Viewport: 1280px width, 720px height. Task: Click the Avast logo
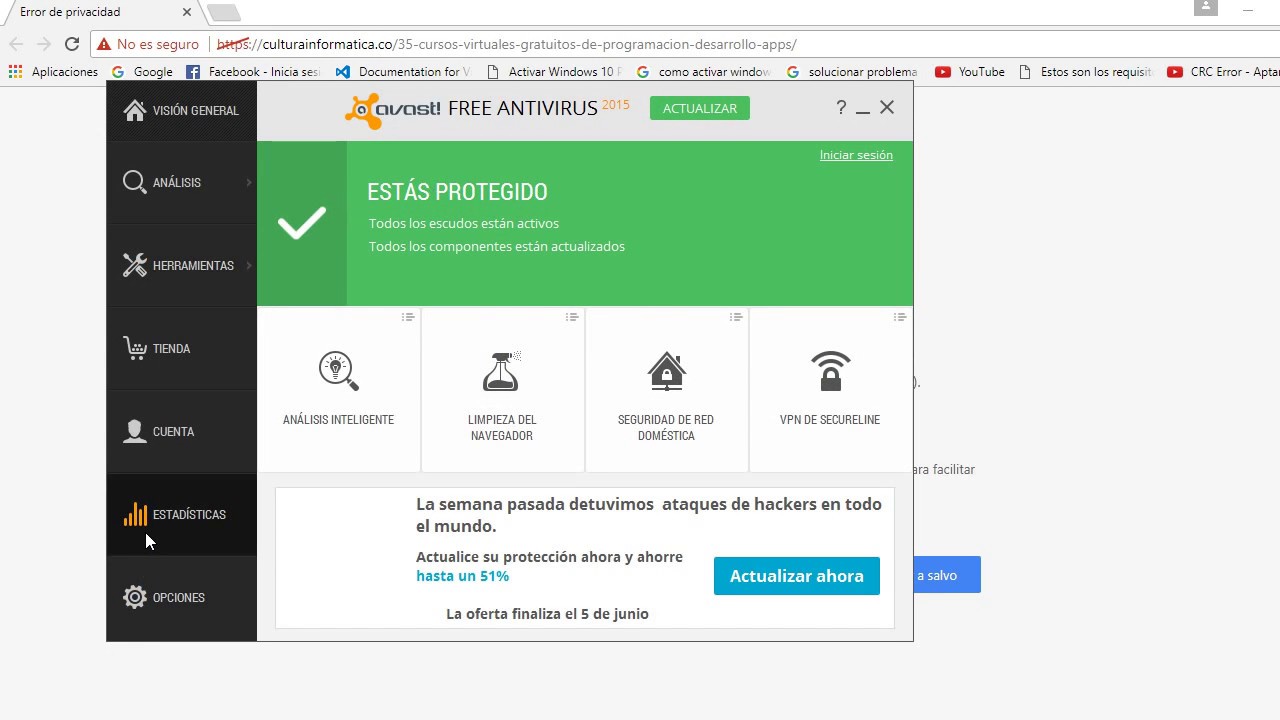[392, 109]
